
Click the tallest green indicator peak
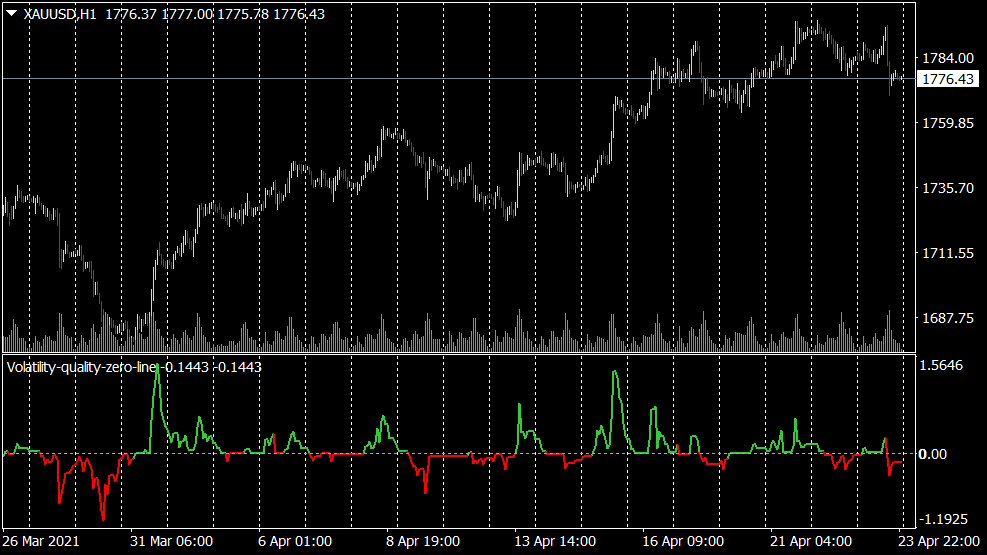[157, 366]
